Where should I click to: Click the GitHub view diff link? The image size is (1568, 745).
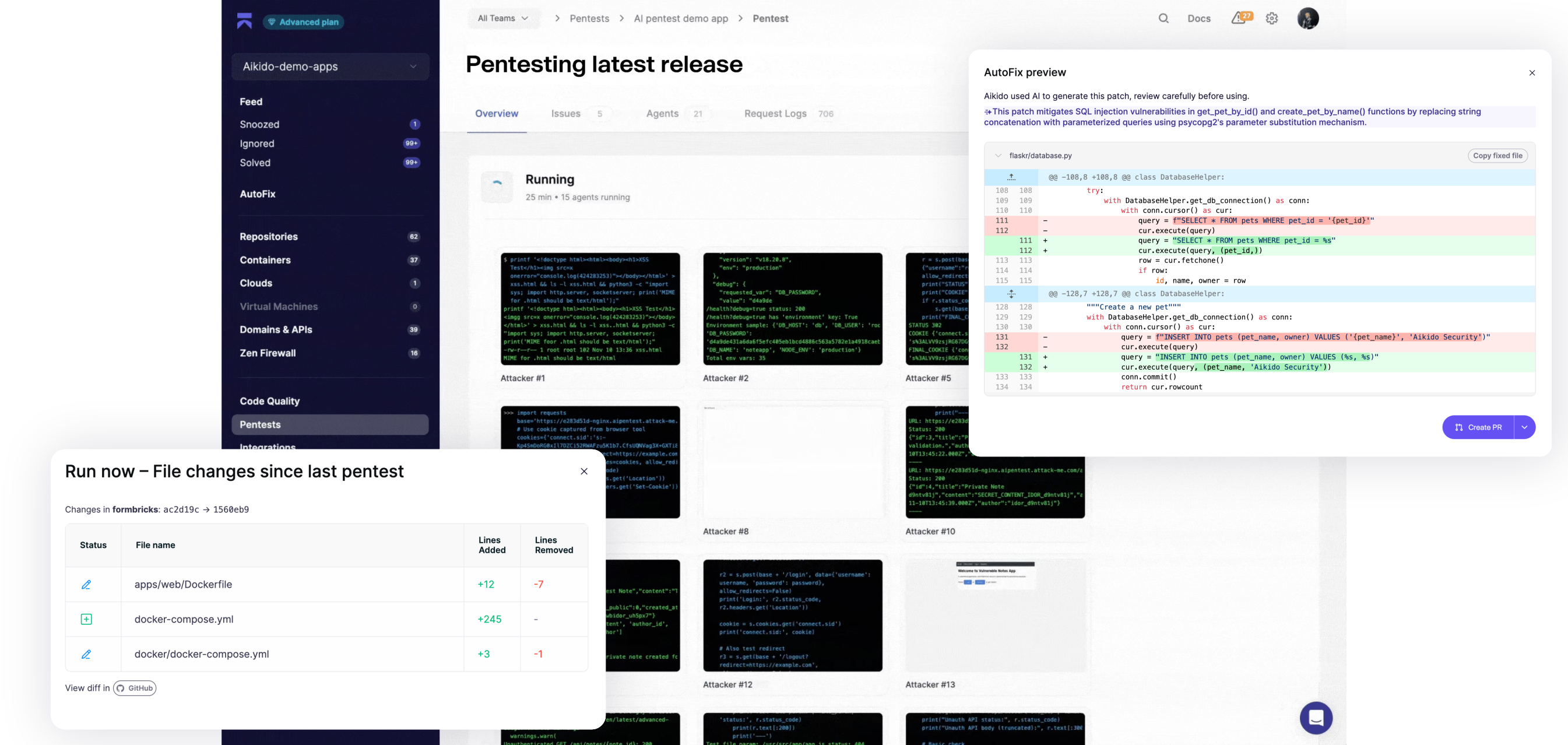(135, 688)
